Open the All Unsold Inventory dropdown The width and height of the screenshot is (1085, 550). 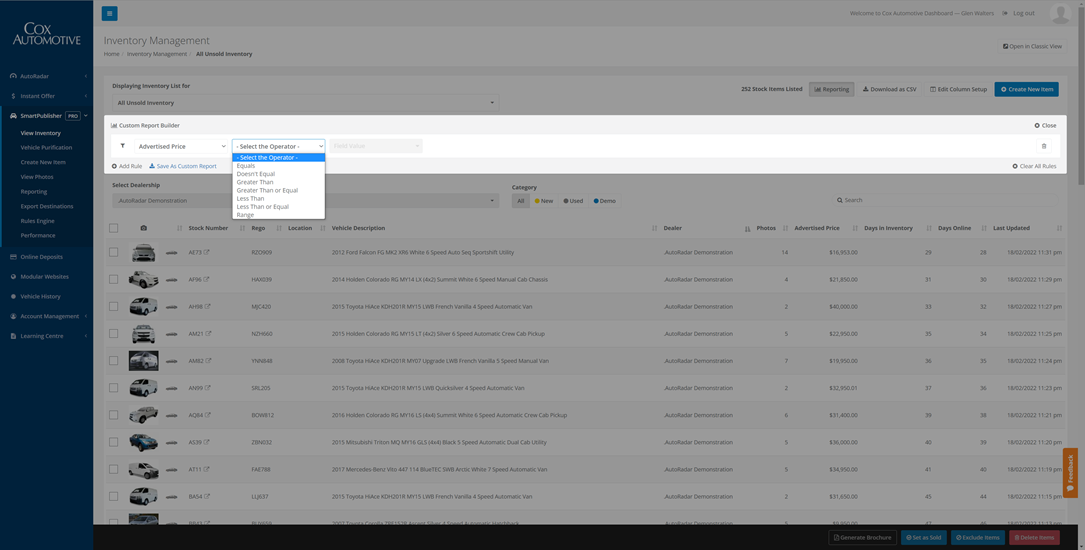(x=305, y=103)
